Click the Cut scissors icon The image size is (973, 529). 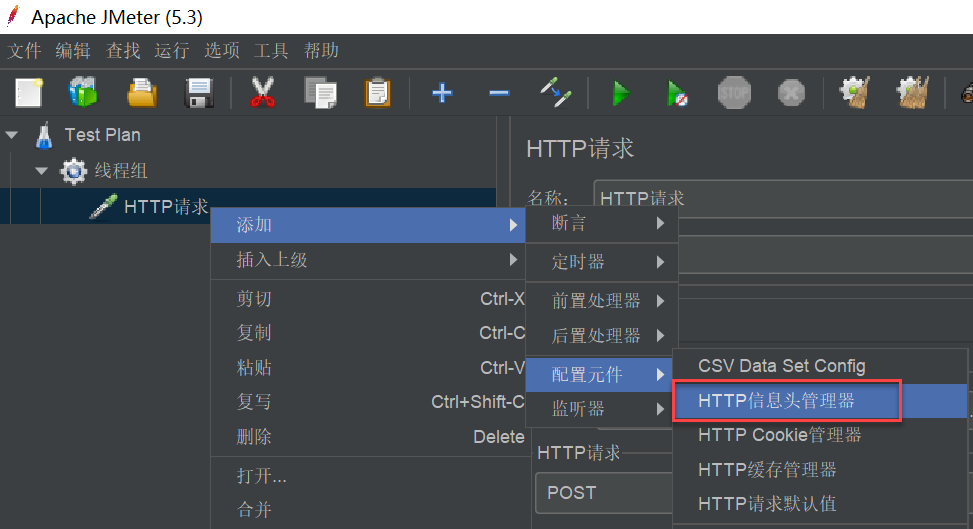(263, 93)
